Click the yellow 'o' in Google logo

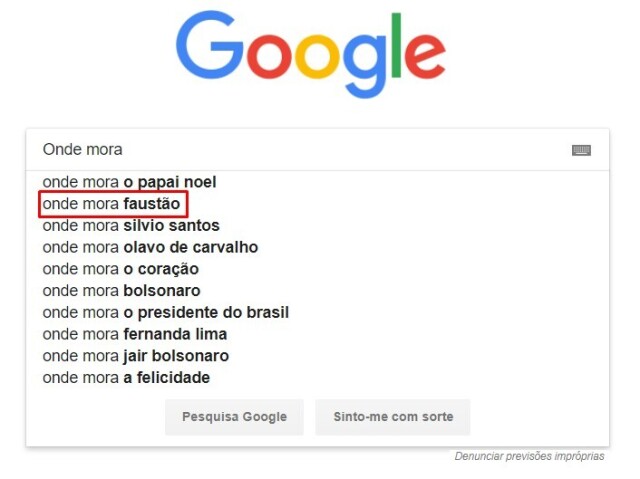point(317,56)
